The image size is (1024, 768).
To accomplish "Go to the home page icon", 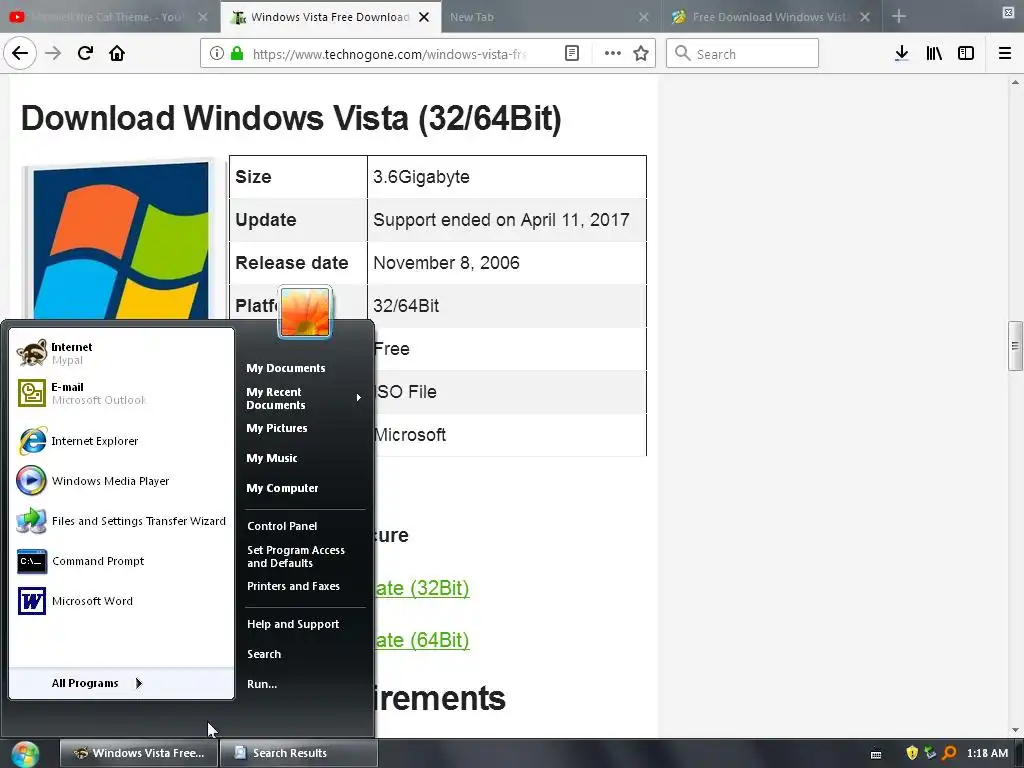I will (x=117, y=53).
